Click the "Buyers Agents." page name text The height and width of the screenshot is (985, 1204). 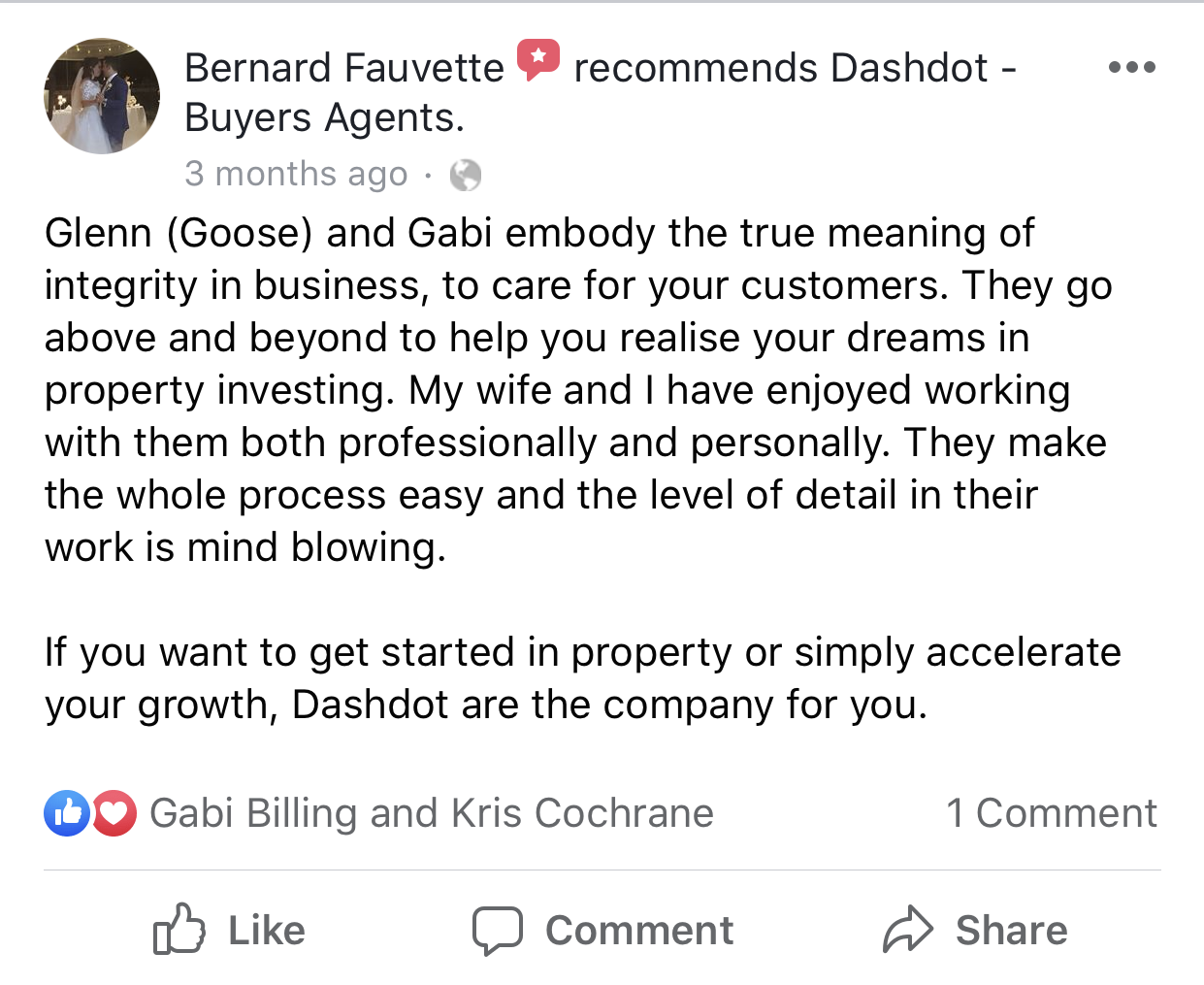324,117
